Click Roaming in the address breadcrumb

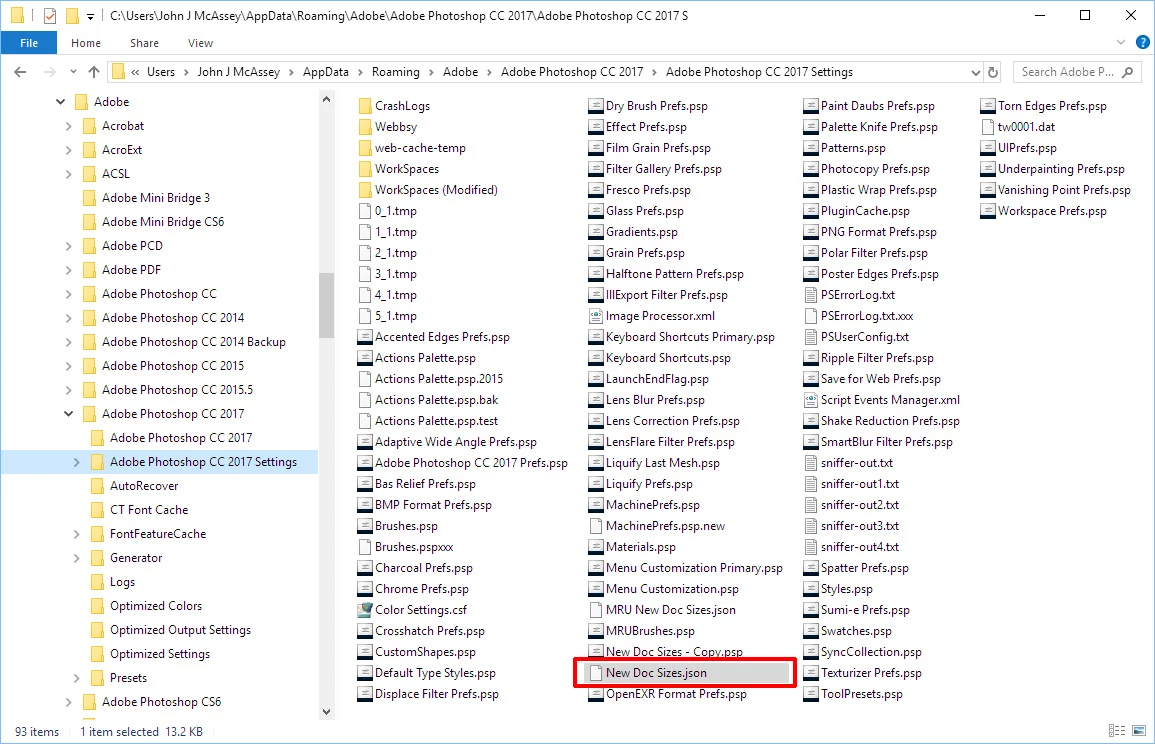point(396,71)
